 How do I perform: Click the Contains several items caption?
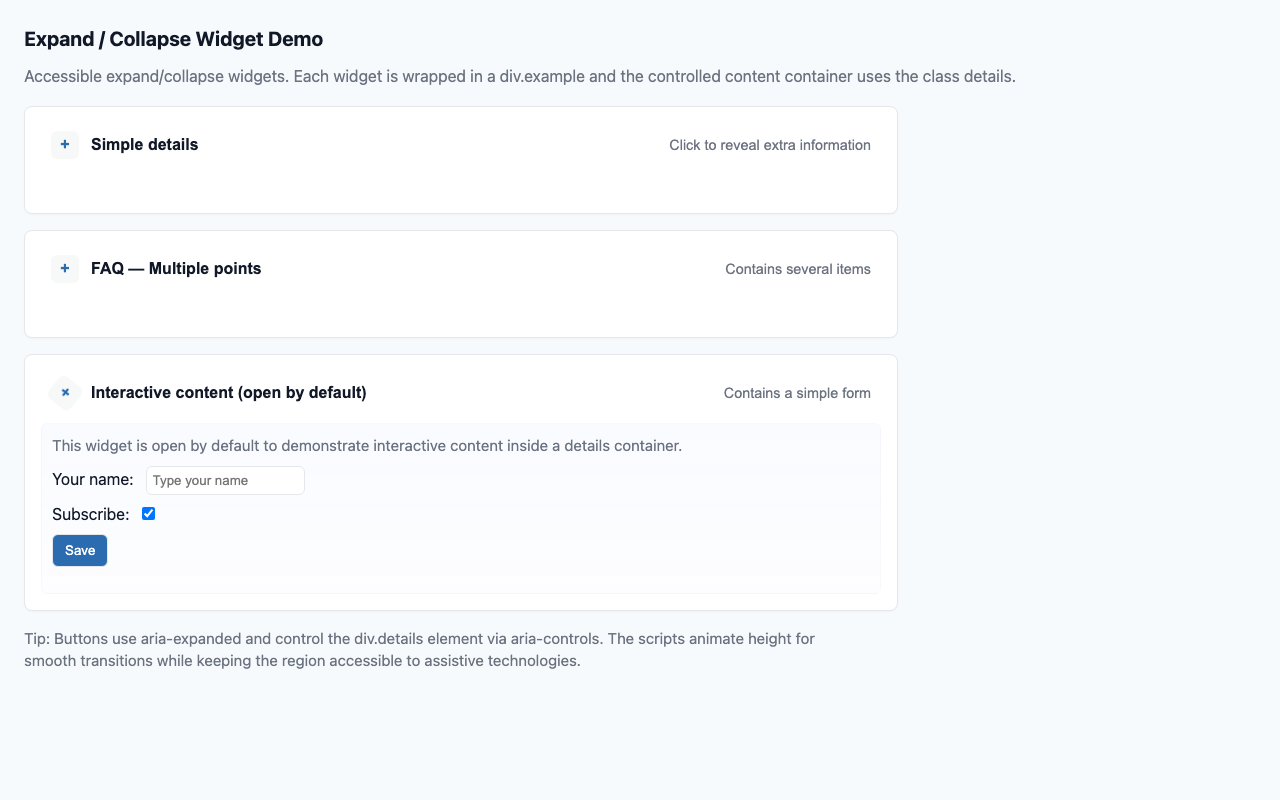(x=797, y=269)
